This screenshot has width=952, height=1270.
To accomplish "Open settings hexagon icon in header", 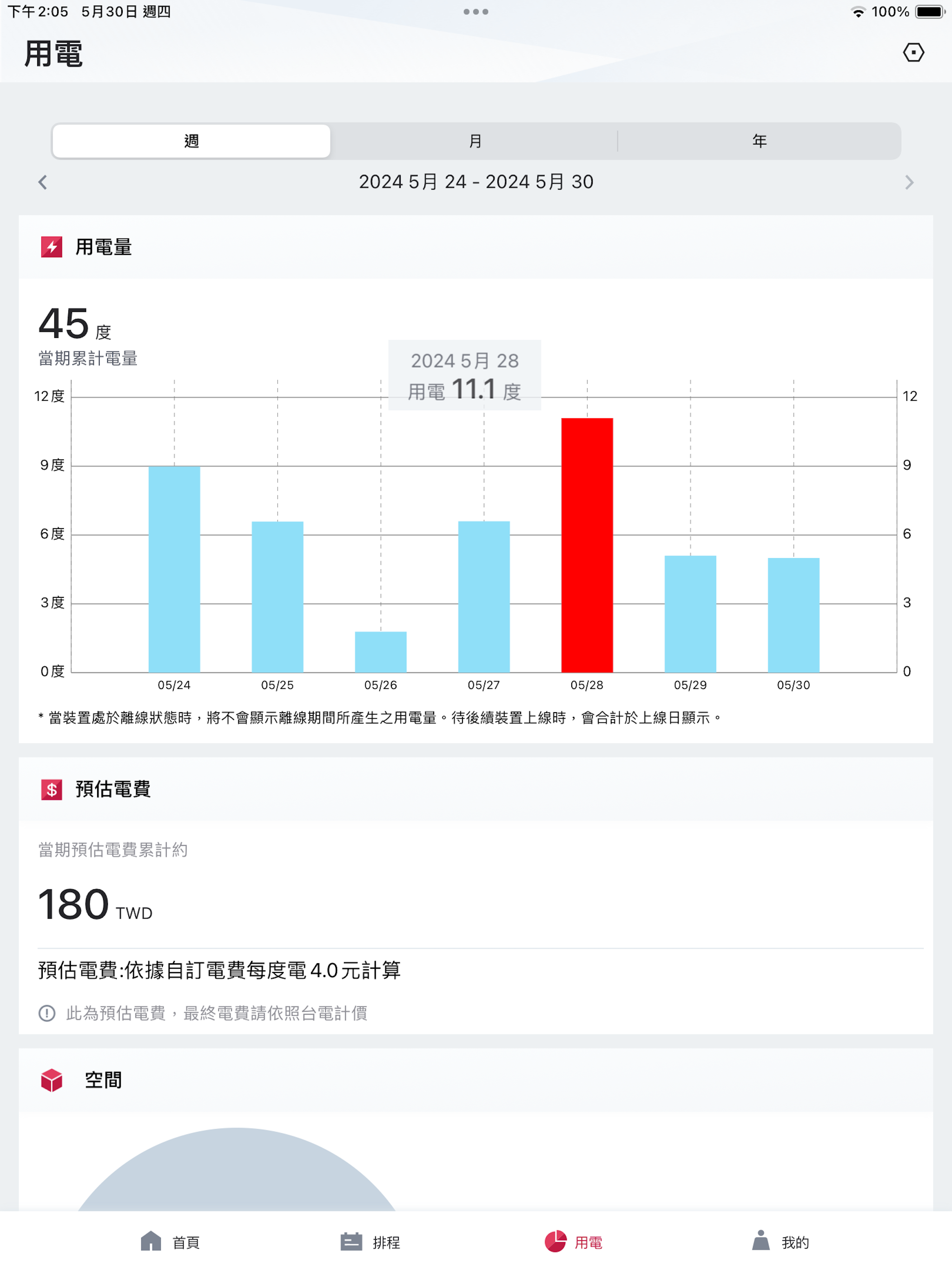I will point(913,53).
